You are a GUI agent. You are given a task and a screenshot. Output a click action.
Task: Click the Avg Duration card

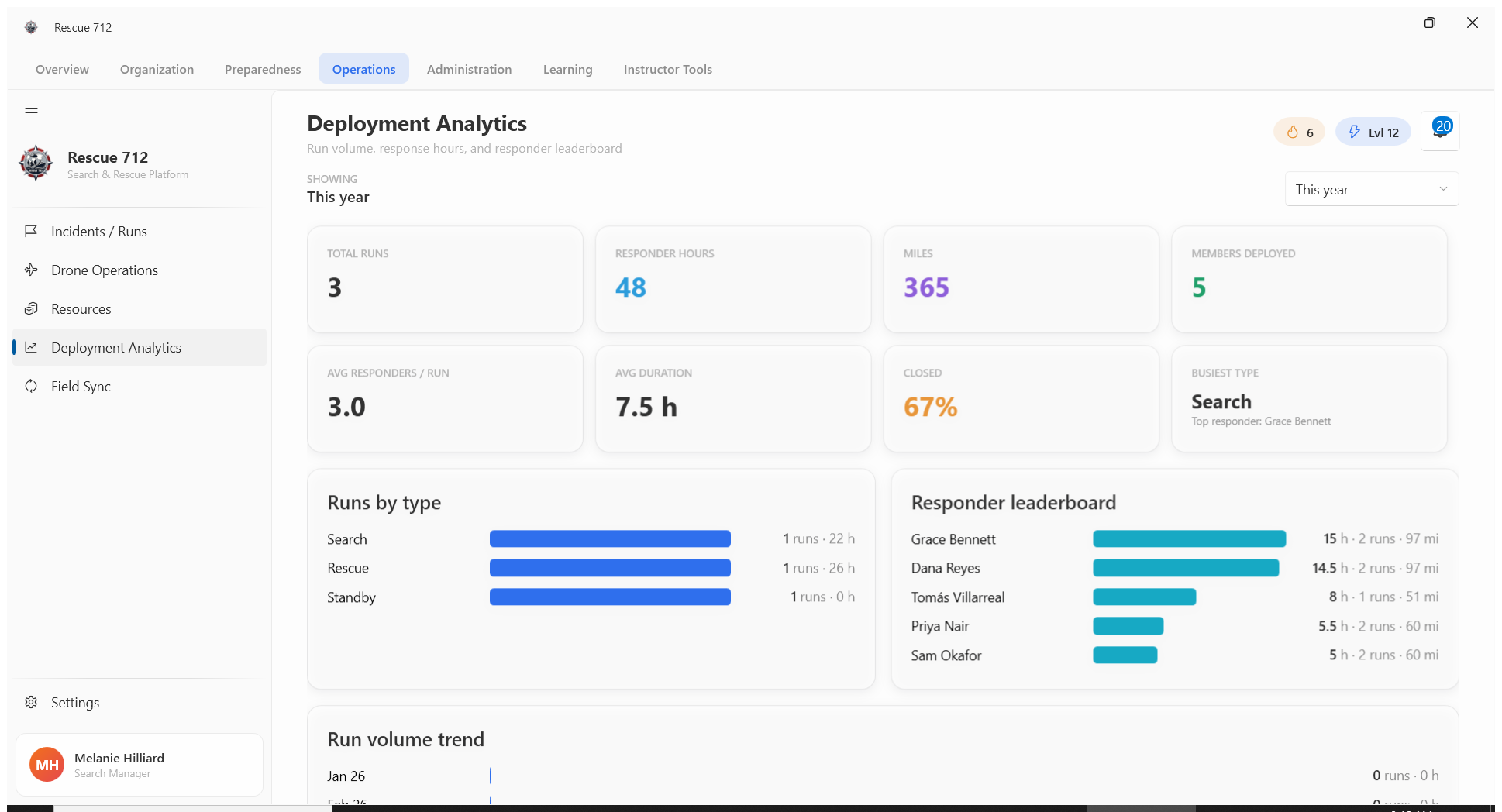coord(733,398)
